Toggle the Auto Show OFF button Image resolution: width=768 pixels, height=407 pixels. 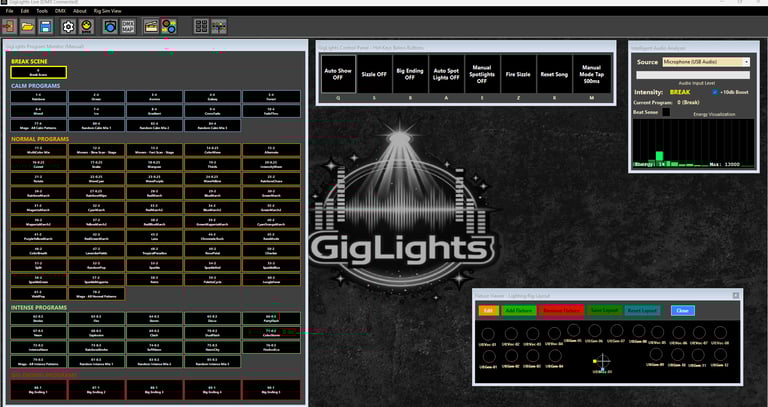(338, 74)
